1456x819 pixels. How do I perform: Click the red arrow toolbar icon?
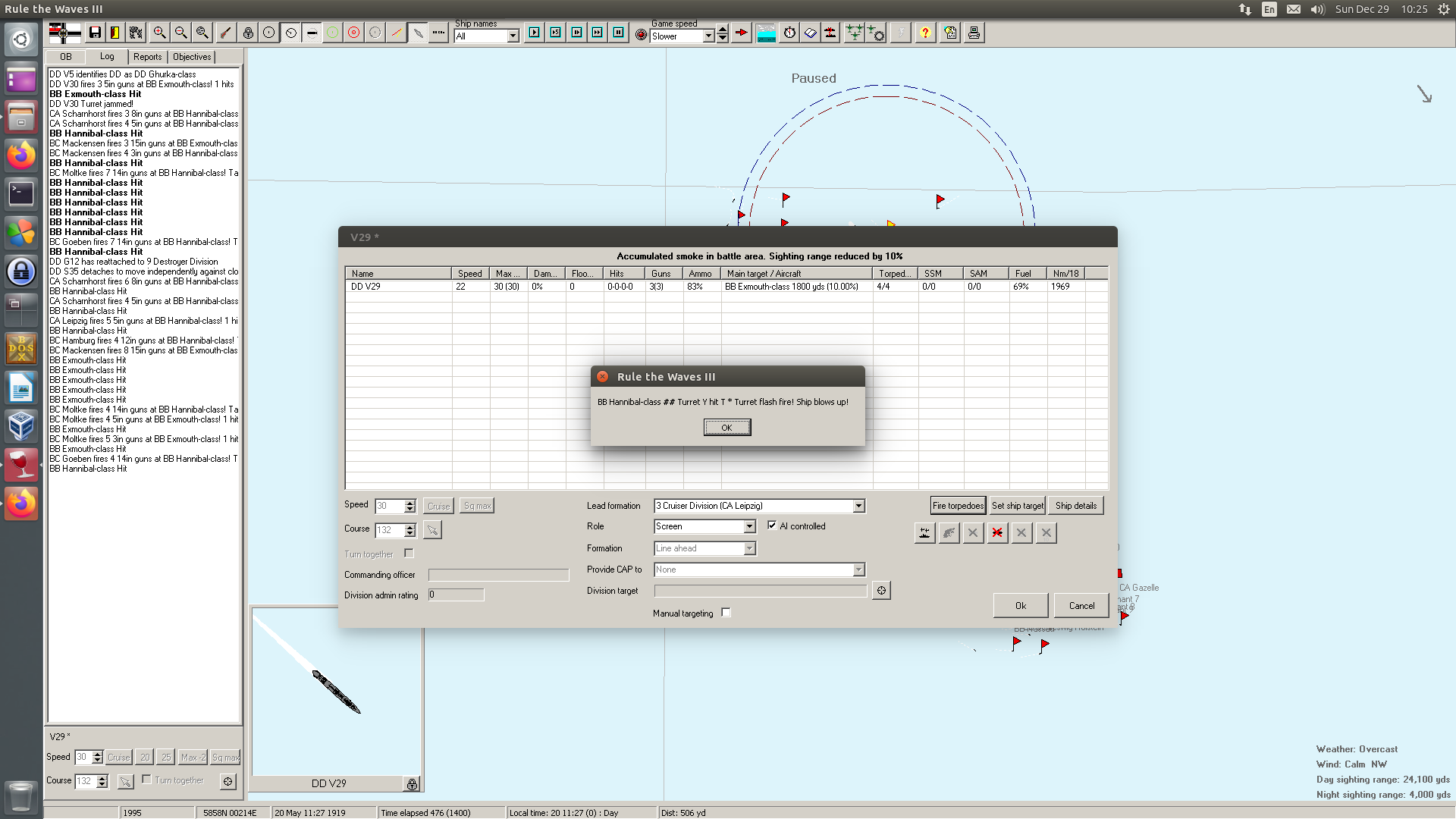click(742, 33)
